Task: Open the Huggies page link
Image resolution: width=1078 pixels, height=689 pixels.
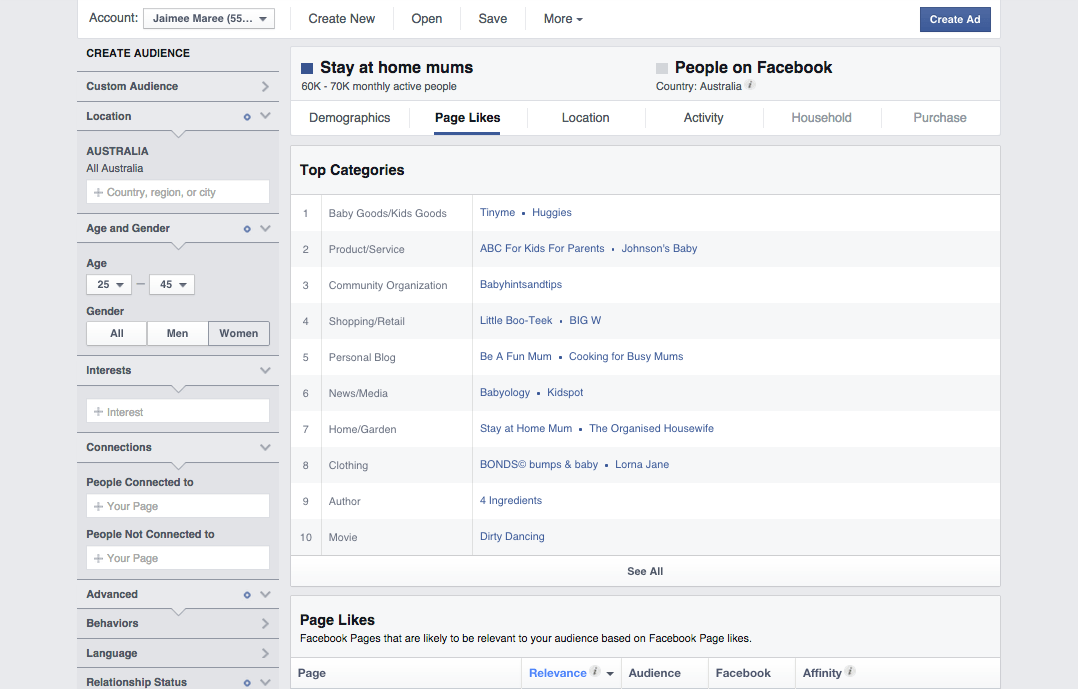Action: pyautogui.click(x=552, y=212)
